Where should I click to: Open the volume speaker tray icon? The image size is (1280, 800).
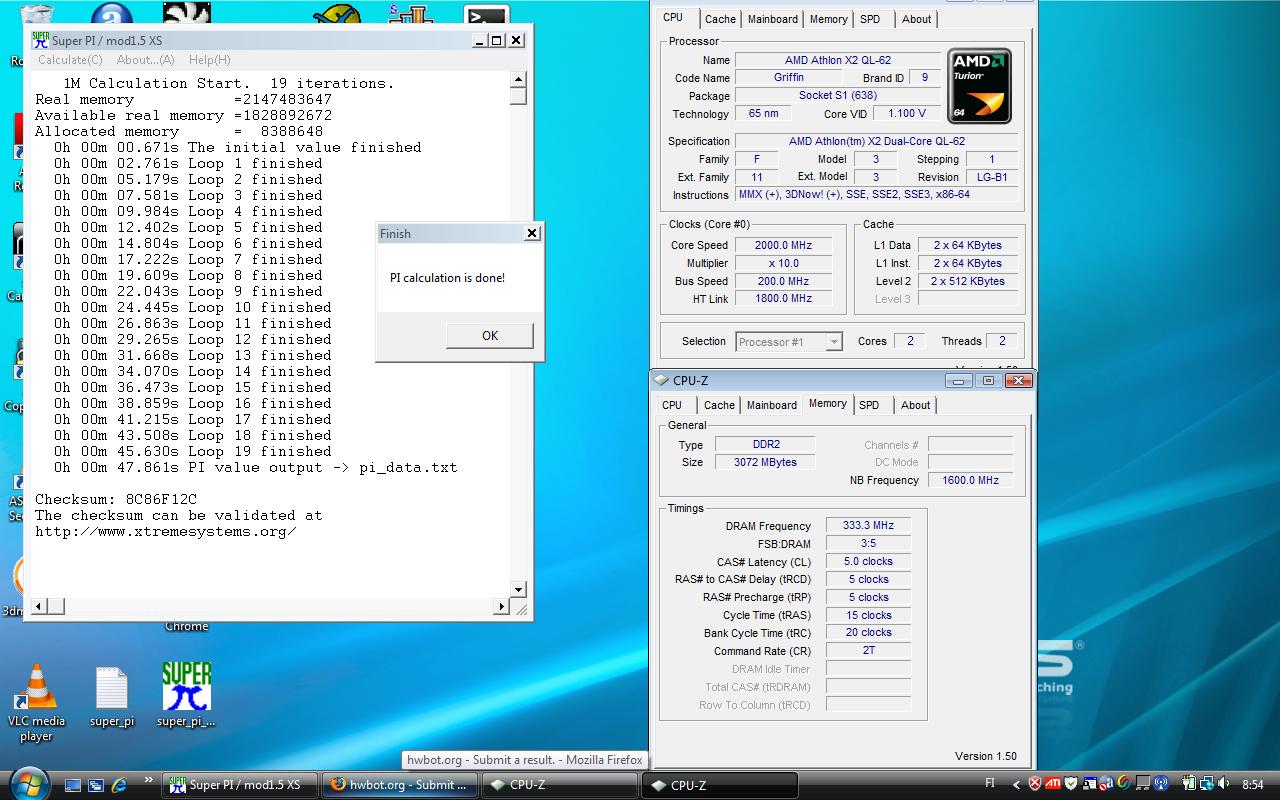pos(1224,783)
